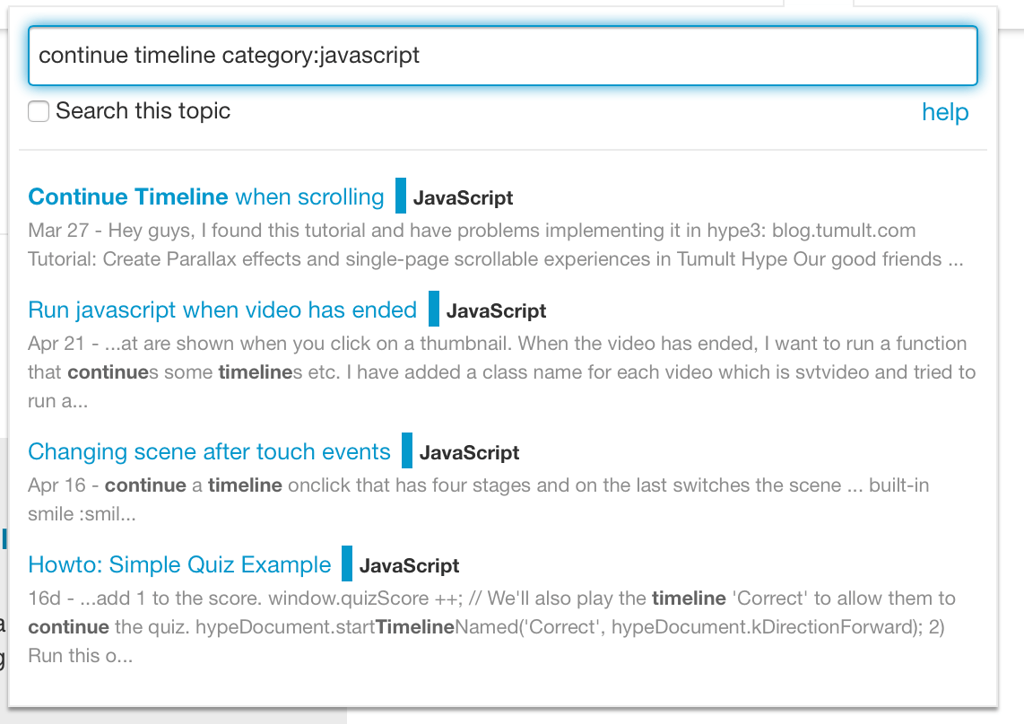Click JavaScript category badge beside Run javascript

(496, 311)
